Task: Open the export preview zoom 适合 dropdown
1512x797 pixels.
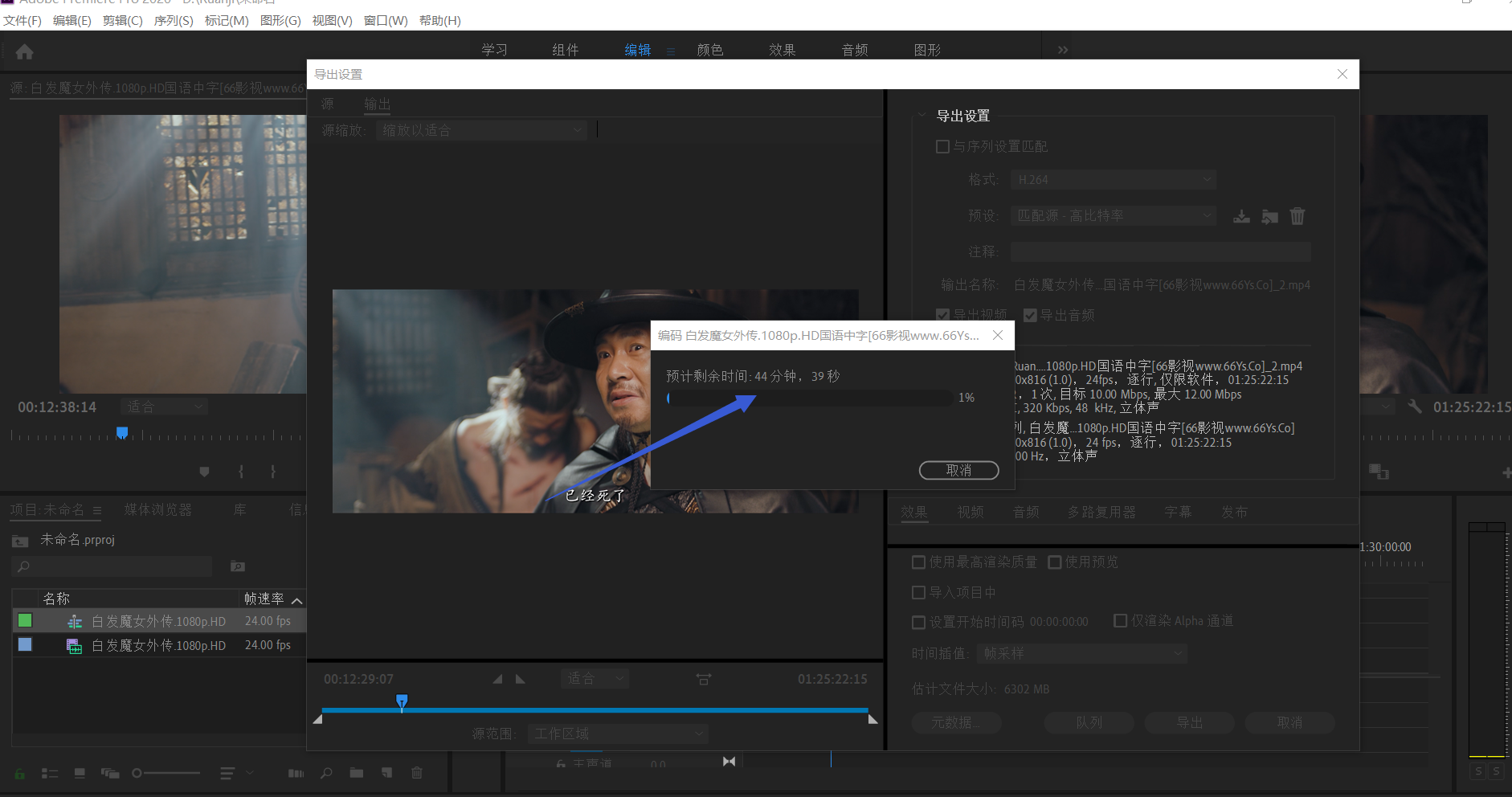Action: pyautogui.click(x=595, y=679)
